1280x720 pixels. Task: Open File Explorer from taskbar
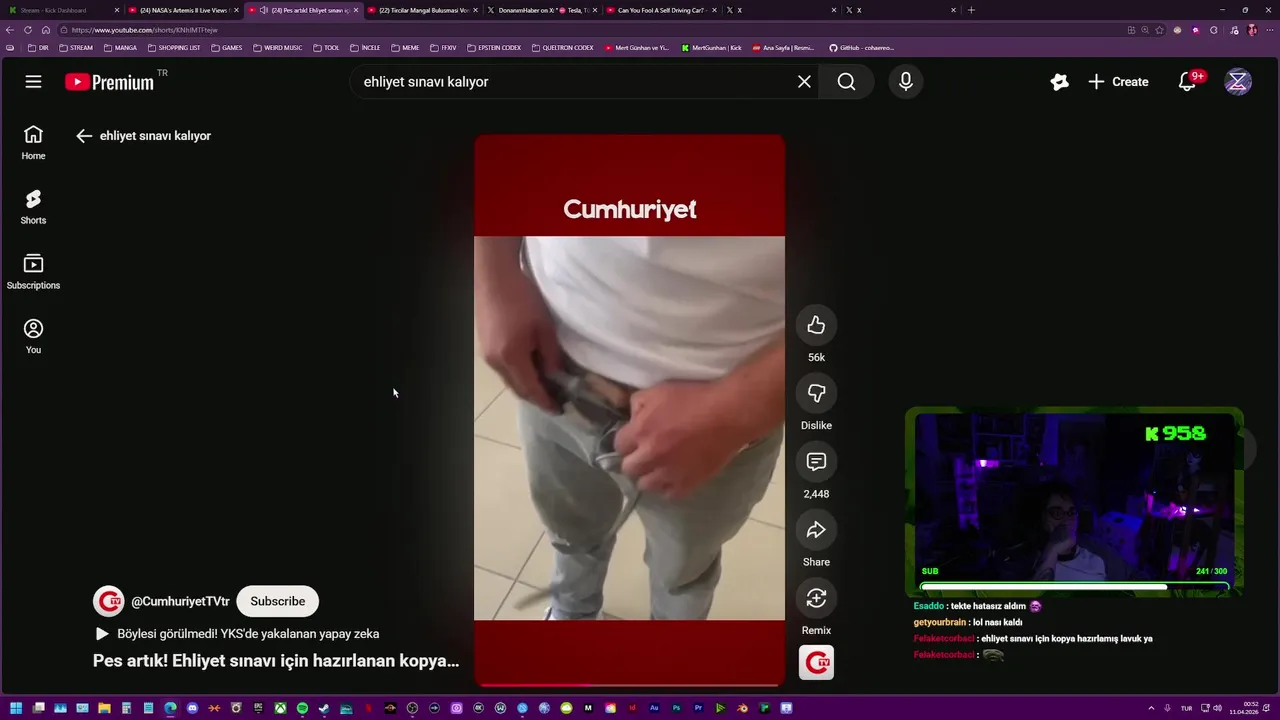[104, 709]
